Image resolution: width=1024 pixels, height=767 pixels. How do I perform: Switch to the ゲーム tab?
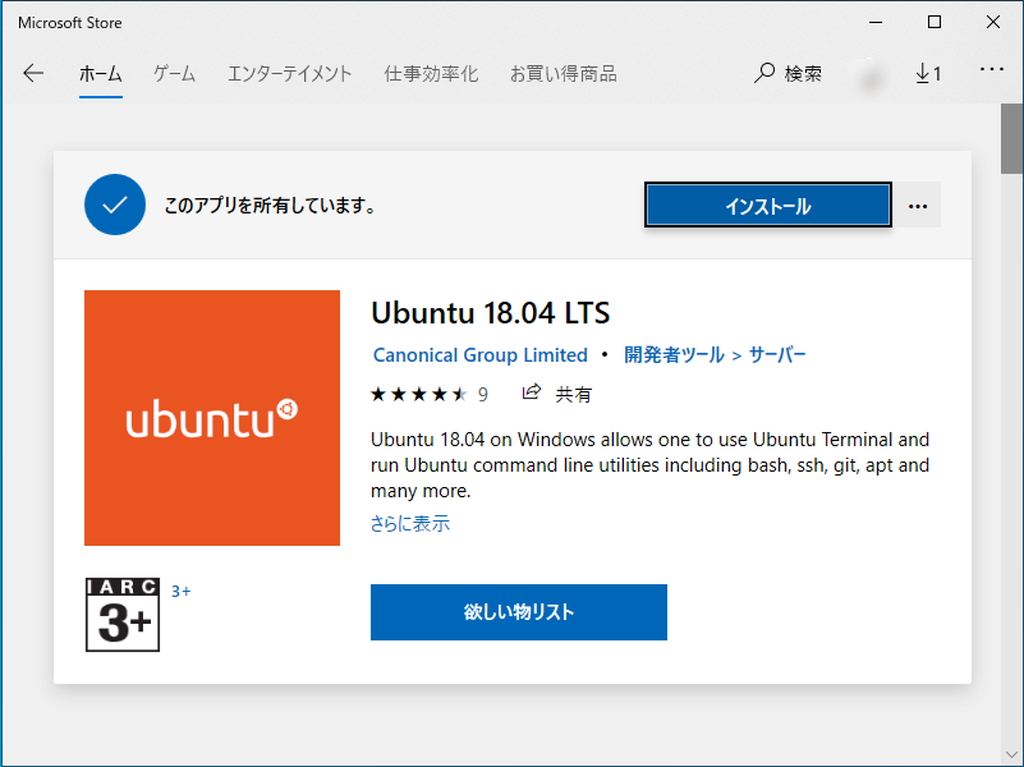click(x=173, y=73)
